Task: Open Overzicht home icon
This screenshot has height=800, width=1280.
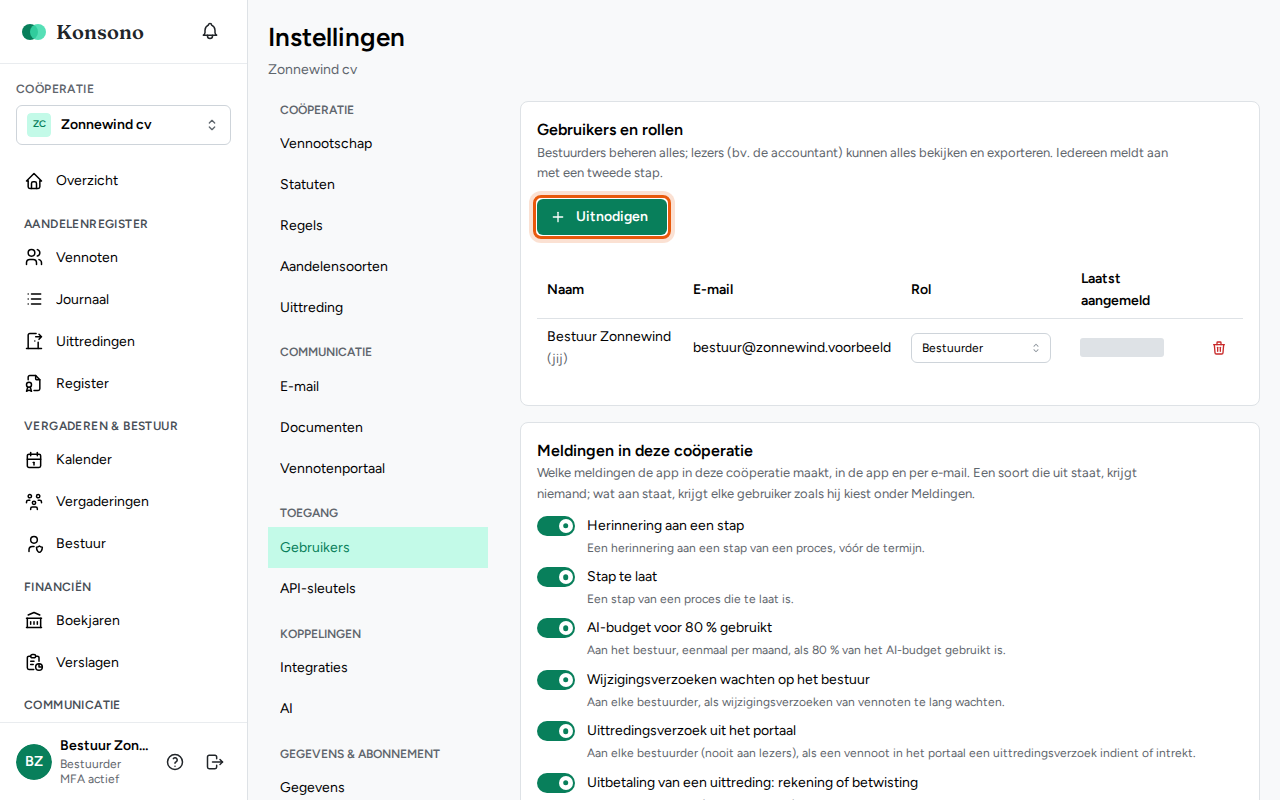Action: (34, 181)
